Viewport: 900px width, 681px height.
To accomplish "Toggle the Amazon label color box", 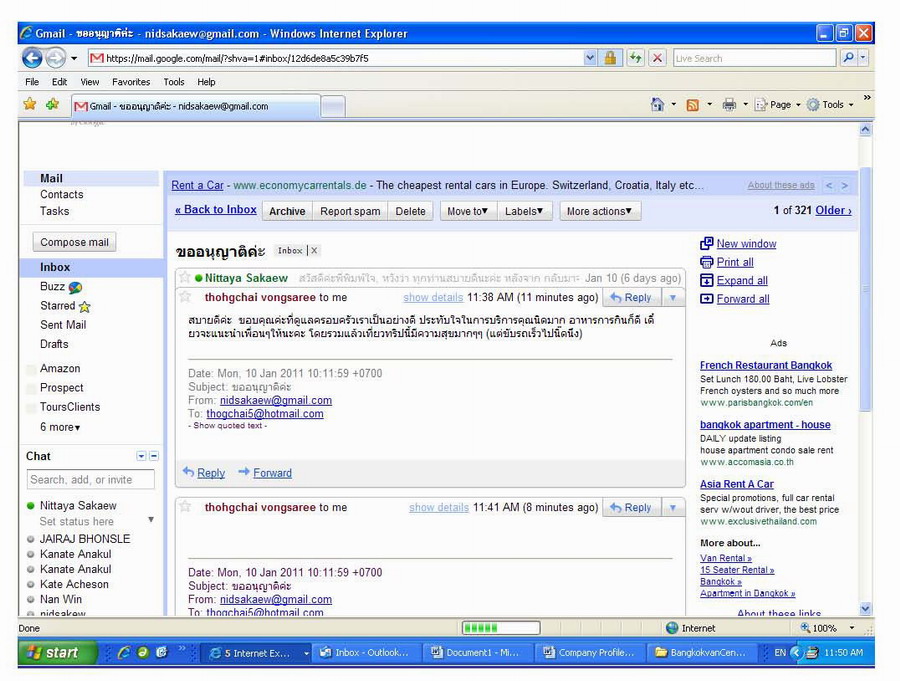I will pos(32,369).
